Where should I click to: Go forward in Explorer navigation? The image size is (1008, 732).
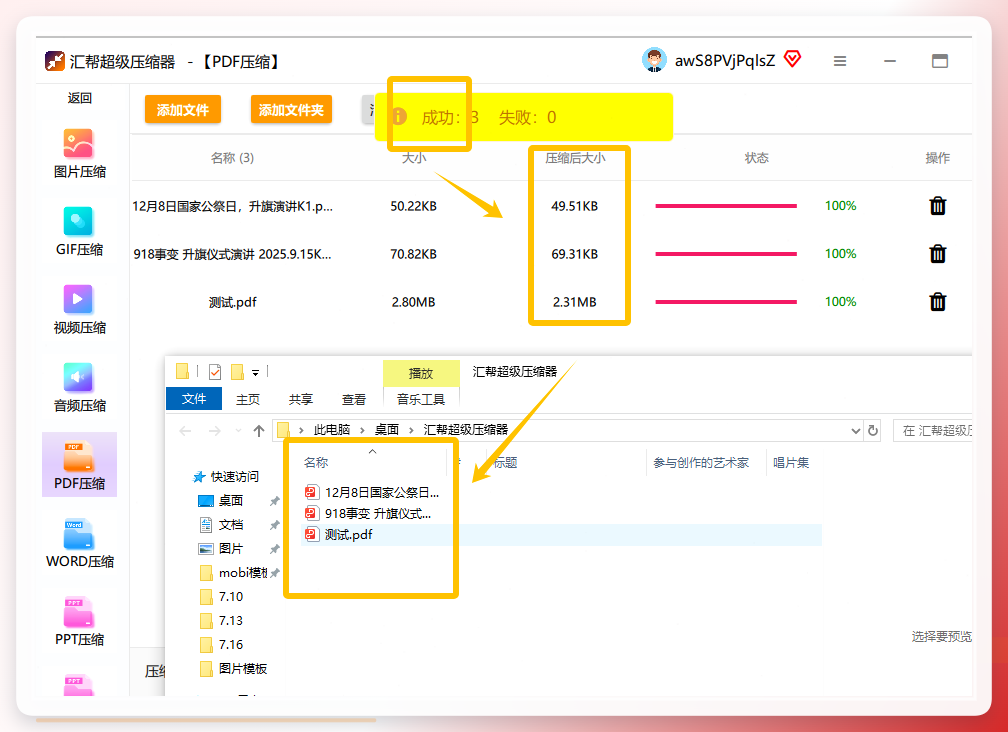(215, 431)
